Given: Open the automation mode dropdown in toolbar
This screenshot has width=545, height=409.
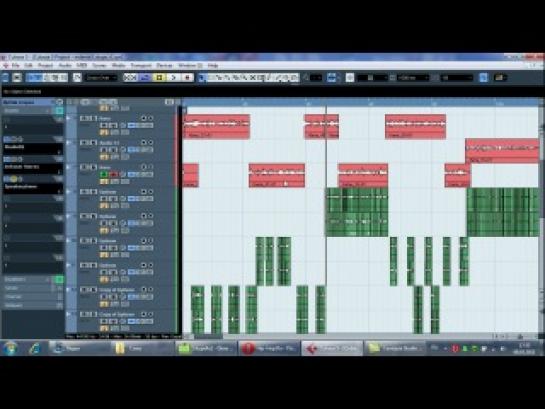Looking at the screenshot, I should [x=101, y=78].
